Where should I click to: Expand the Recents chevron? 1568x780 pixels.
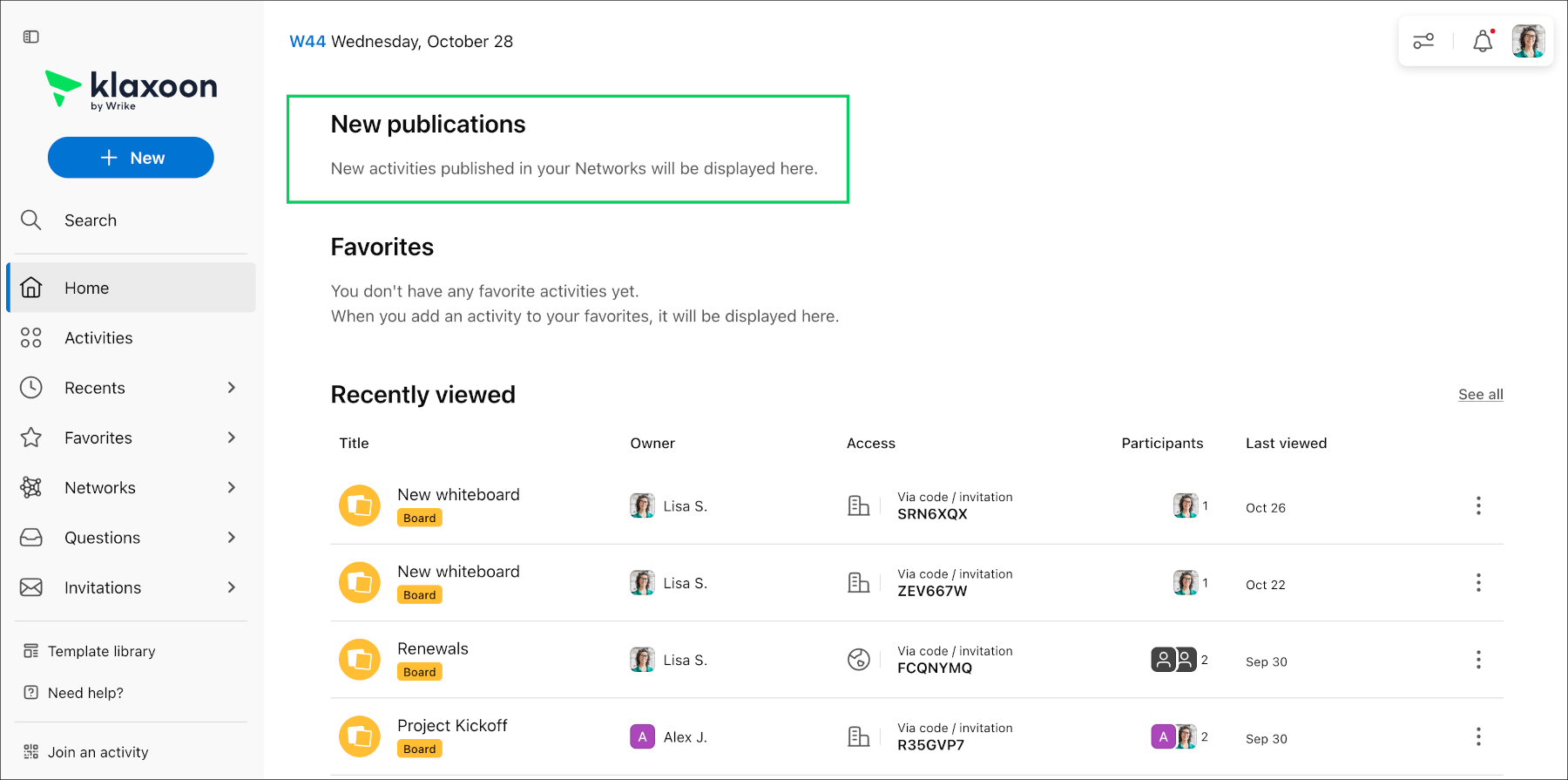(x=232, y=388)
